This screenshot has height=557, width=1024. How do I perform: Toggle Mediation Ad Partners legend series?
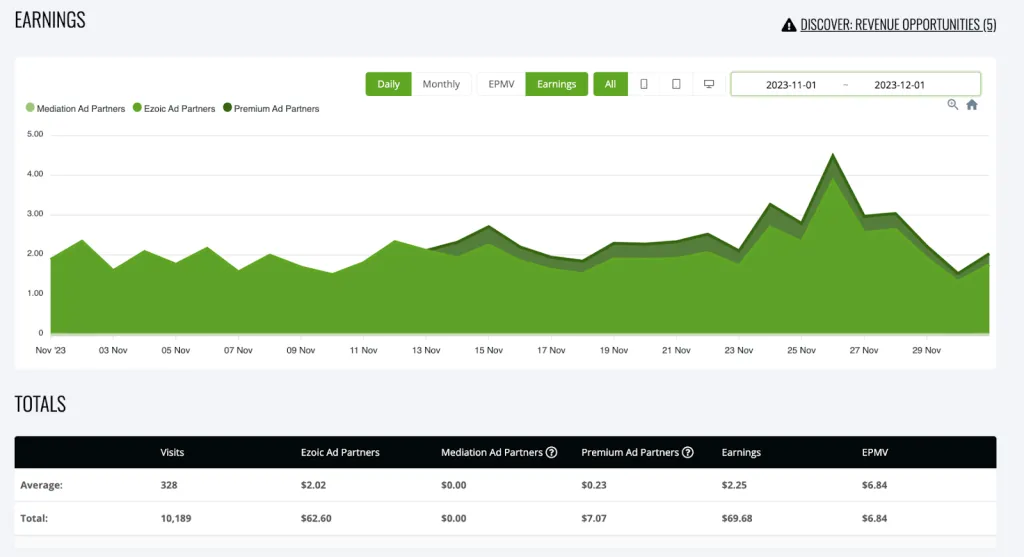click(75, 108)
